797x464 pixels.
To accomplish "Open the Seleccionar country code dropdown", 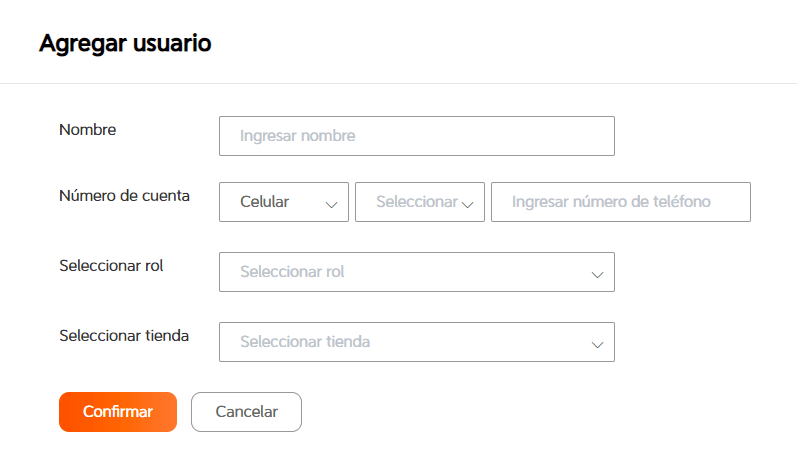I will (419, 202).
